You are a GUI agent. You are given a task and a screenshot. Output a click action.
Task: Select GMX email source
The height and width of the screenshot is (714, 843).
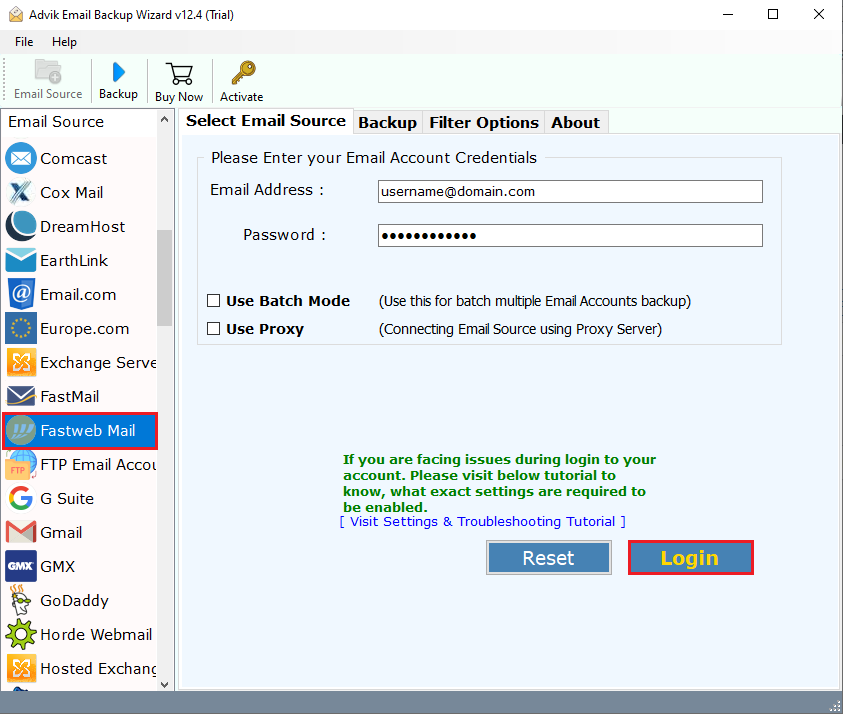click(80, 566)
